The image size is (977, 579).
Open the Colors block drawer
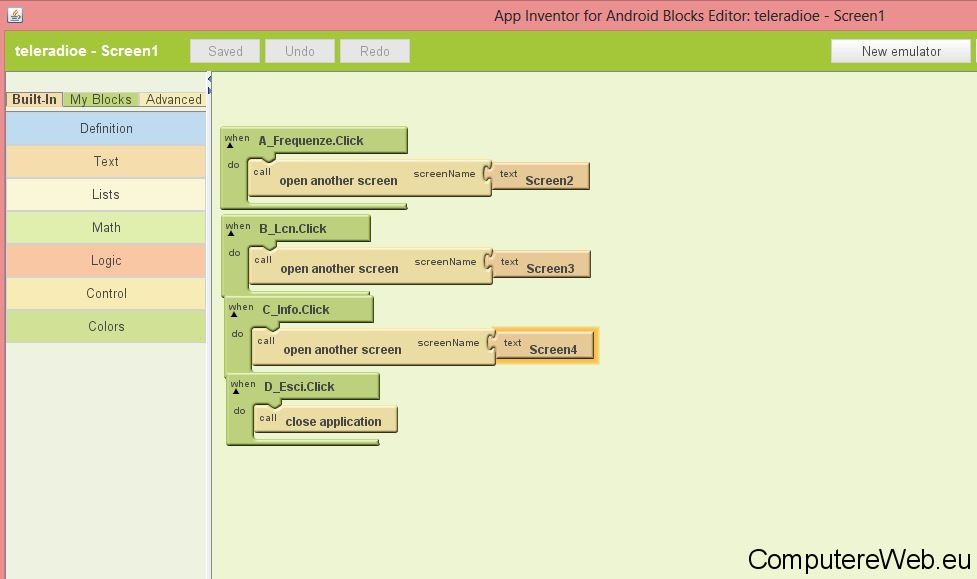tap(106, 327)
